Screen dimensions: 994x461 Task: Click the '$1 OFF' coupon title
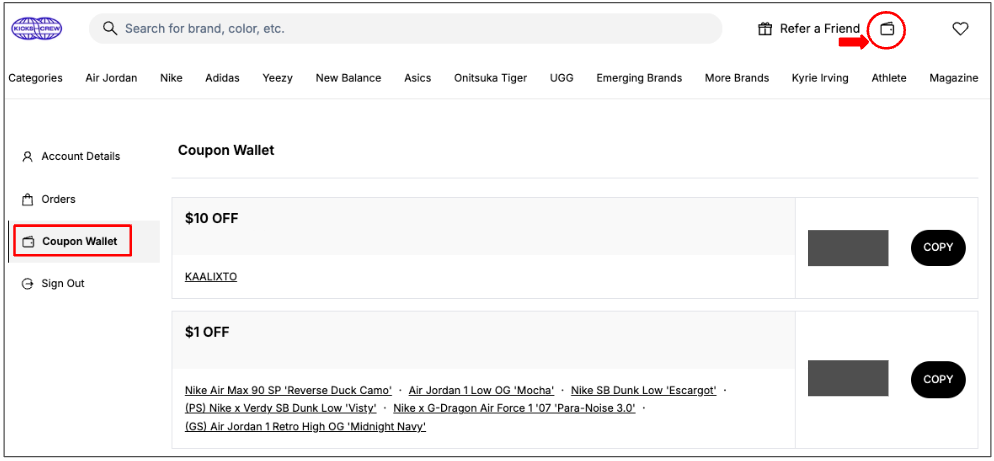[x=207, y=332]
